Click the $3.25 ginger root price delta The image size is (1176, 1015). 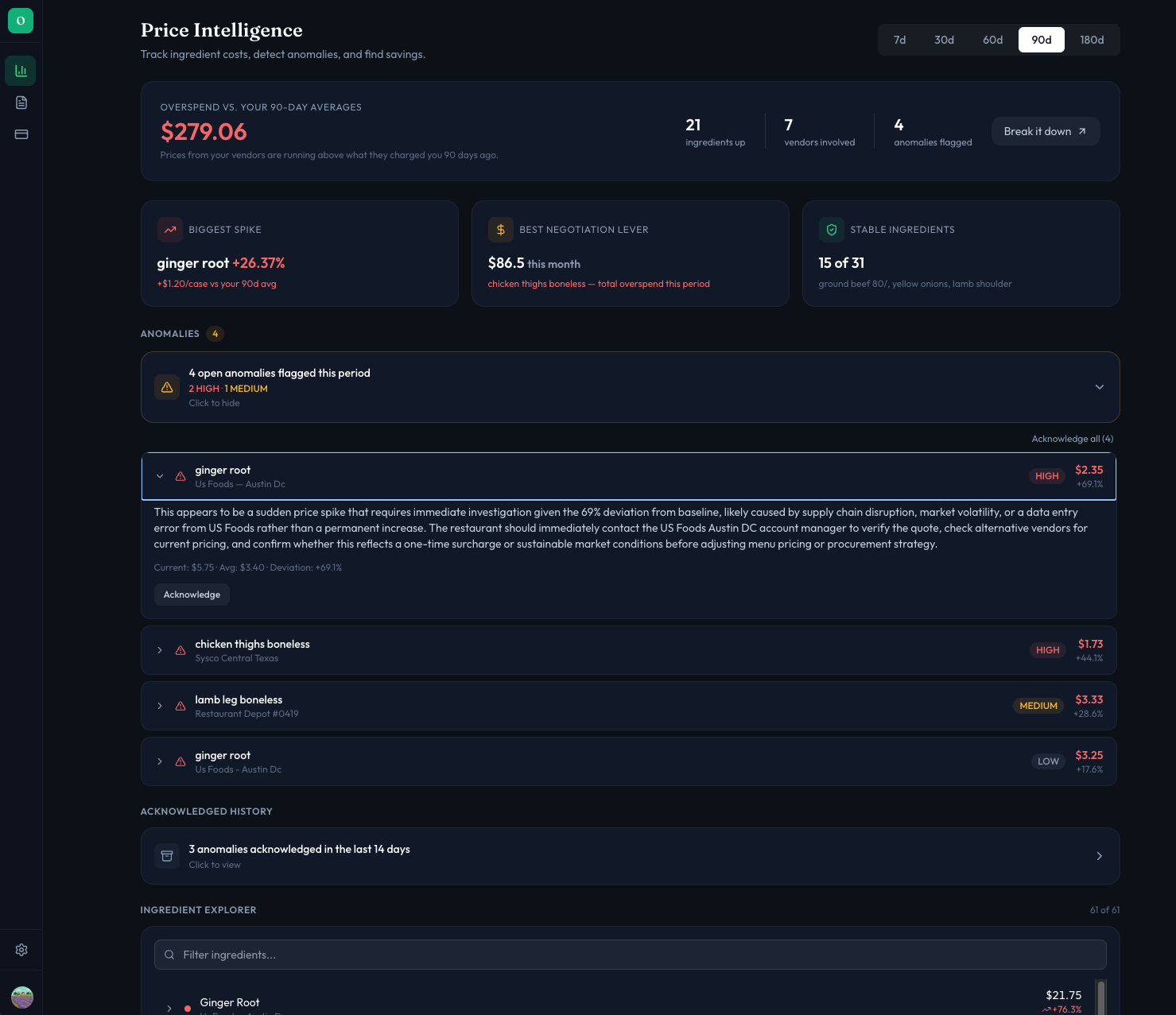pyautogui.click(x=1089, y=755)
